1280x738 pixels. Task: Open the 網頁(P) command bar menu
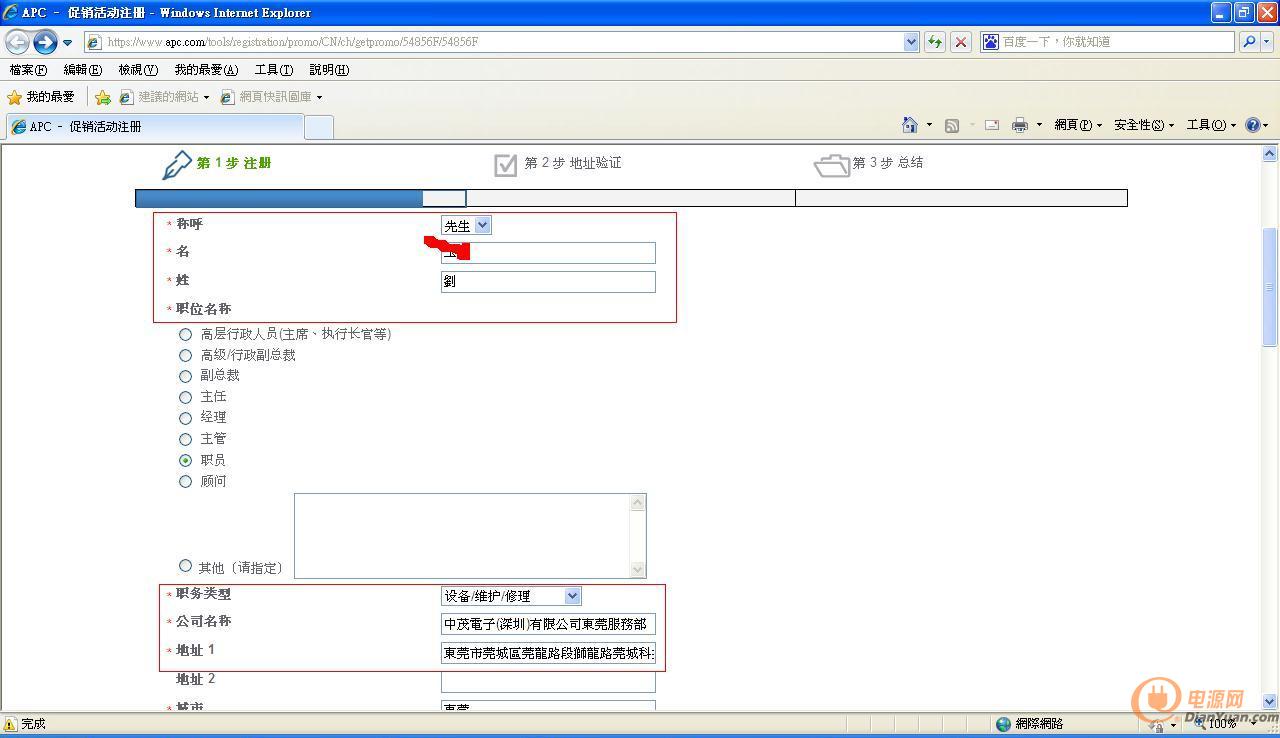point(1078,125)
